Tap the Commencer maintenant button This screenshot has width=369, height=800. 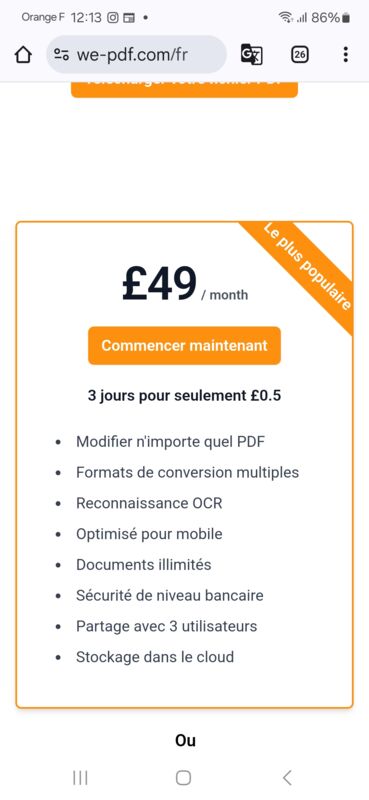click(x=184, y=345)
